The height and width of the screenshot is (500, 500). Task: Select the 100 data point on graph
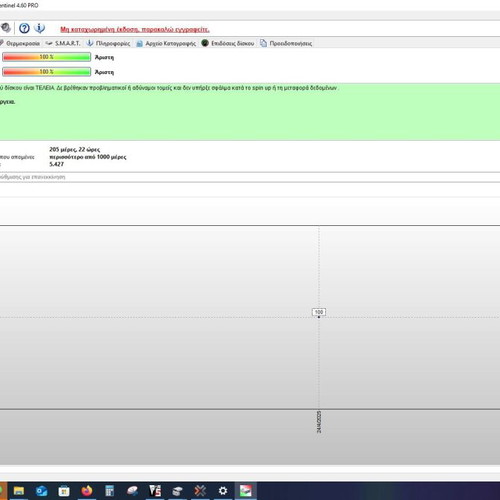[x=319, y=312]
